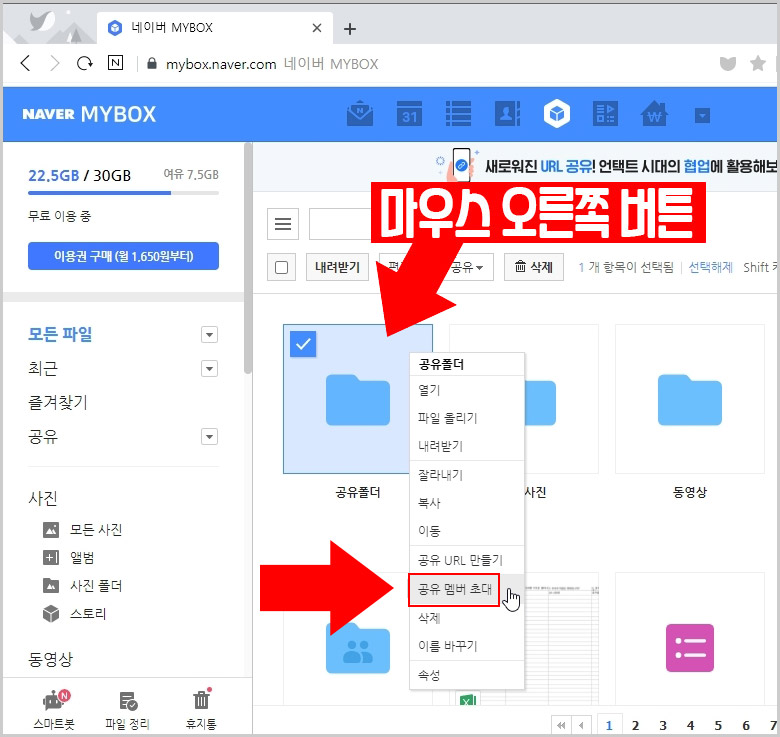Choose 열기 in context menu
This screenshot has height=737, width=780.
tap(467, 390)
